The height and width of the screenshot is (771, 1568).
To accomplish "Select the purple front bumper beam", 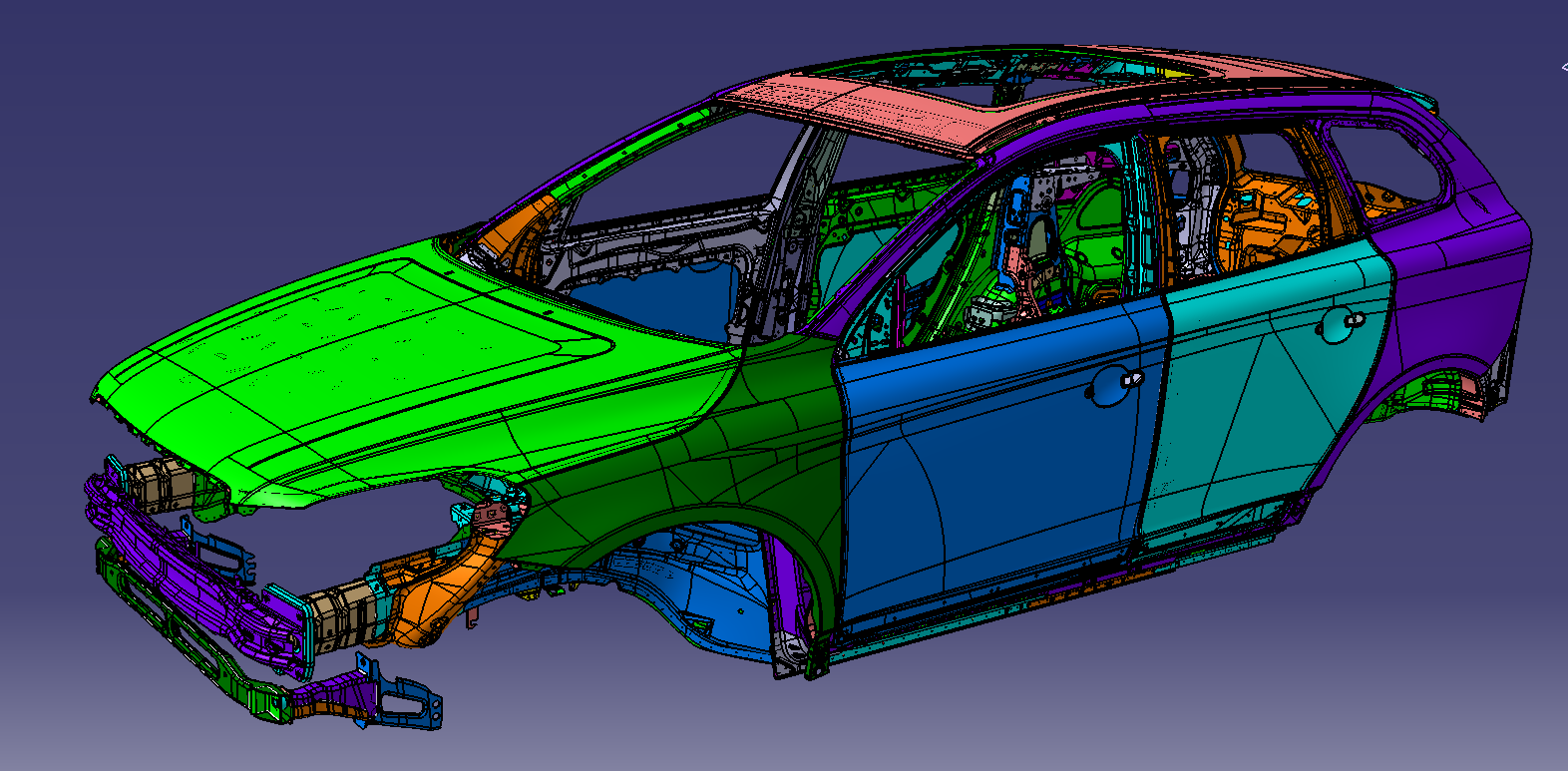I will pyautogui.click(x=195, y=569).
